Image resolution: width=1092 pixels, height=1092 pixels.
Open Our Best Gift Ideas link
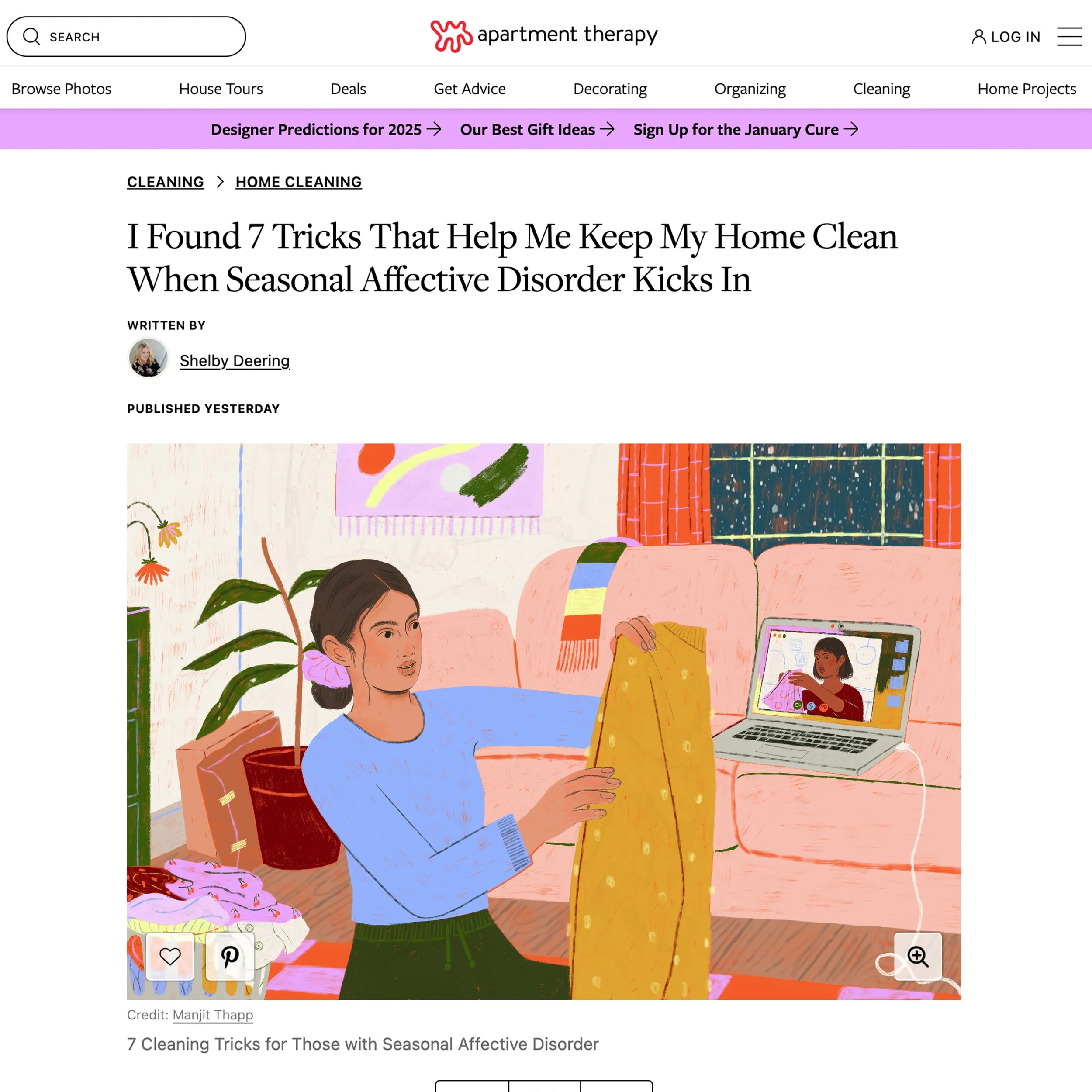pyautogui.click(x=537, y=129)
